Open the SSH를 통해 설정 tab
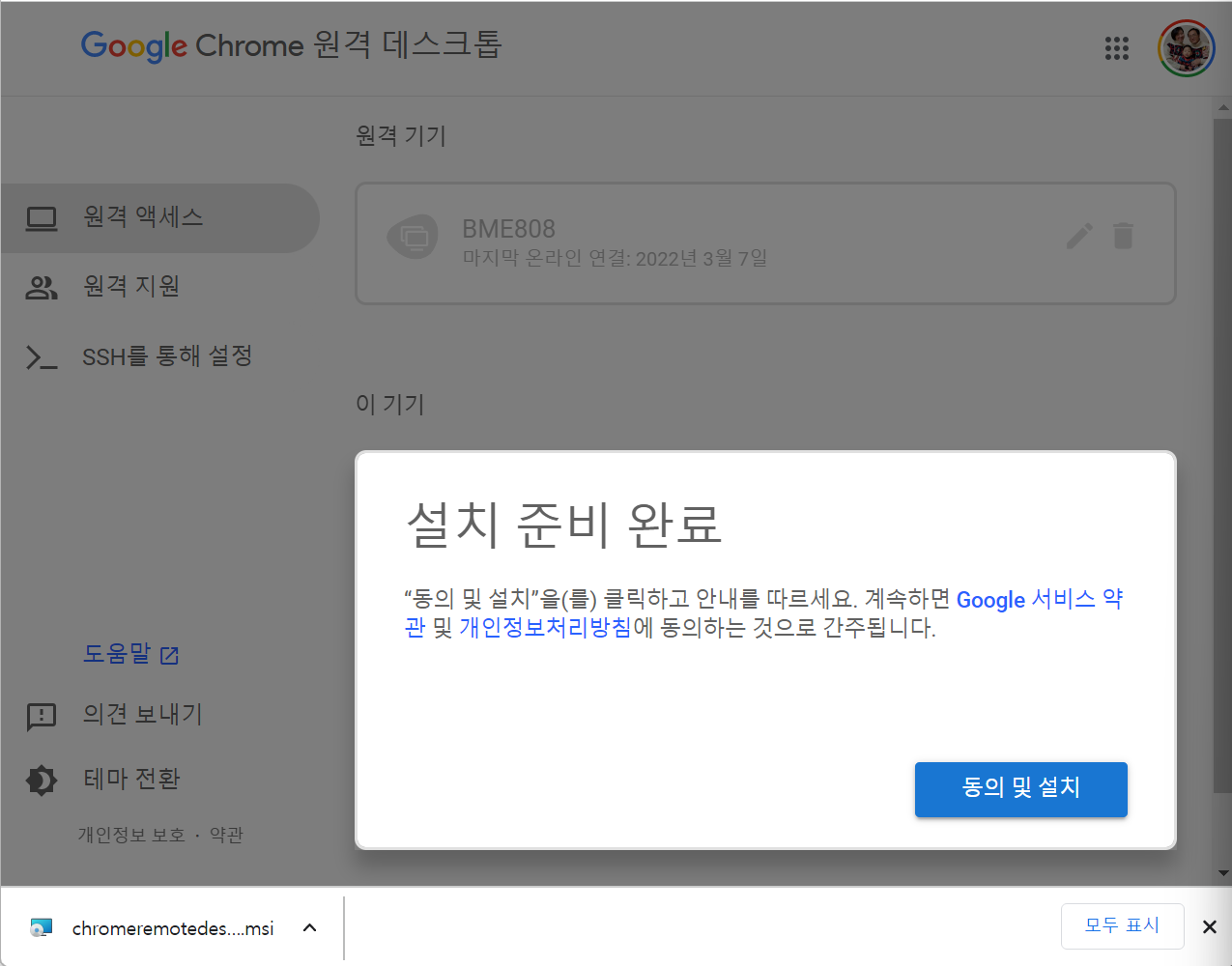This screenshot has width=1232, height=966. [x=159, y=356]
